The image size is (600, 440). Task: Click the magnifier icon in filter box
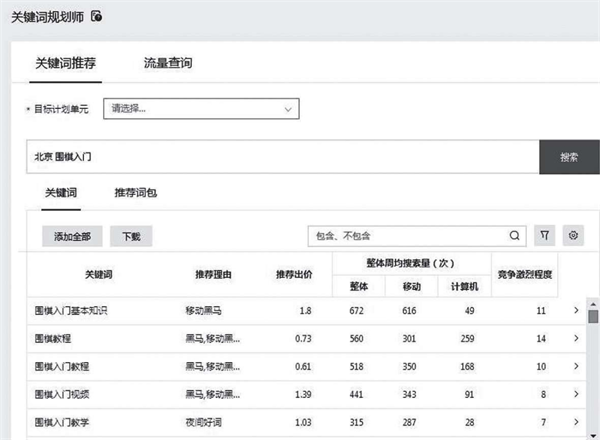click(x=514, y=236)
